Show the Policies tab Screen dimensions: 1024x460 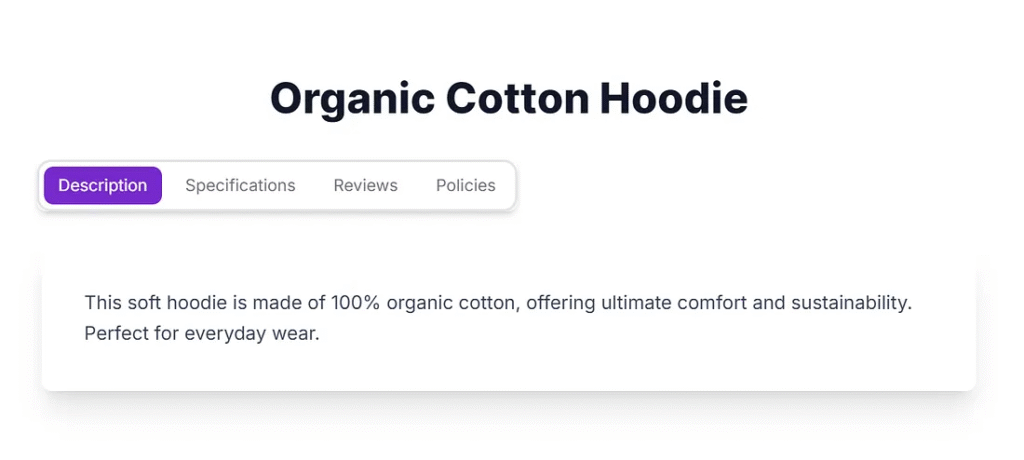coord(465,185)
